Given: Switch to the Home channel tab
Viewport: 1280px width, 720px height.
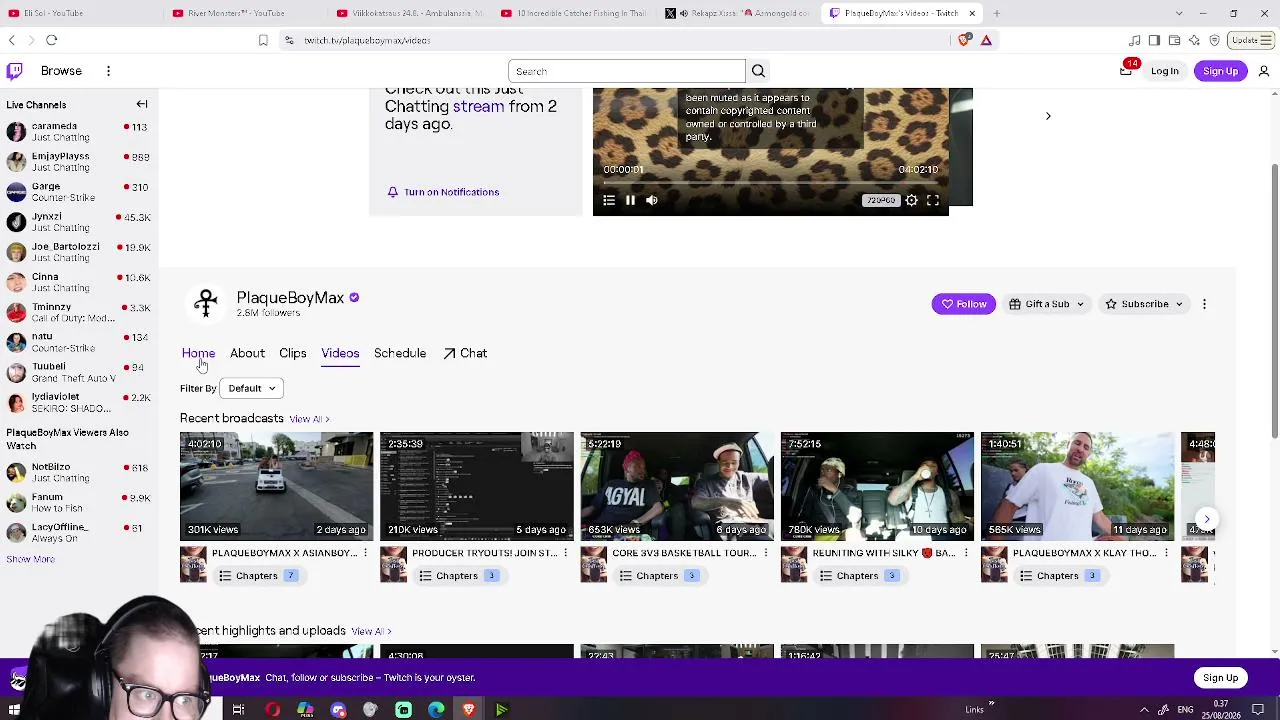Looking at the screenshot, I should tap(198, 353).
